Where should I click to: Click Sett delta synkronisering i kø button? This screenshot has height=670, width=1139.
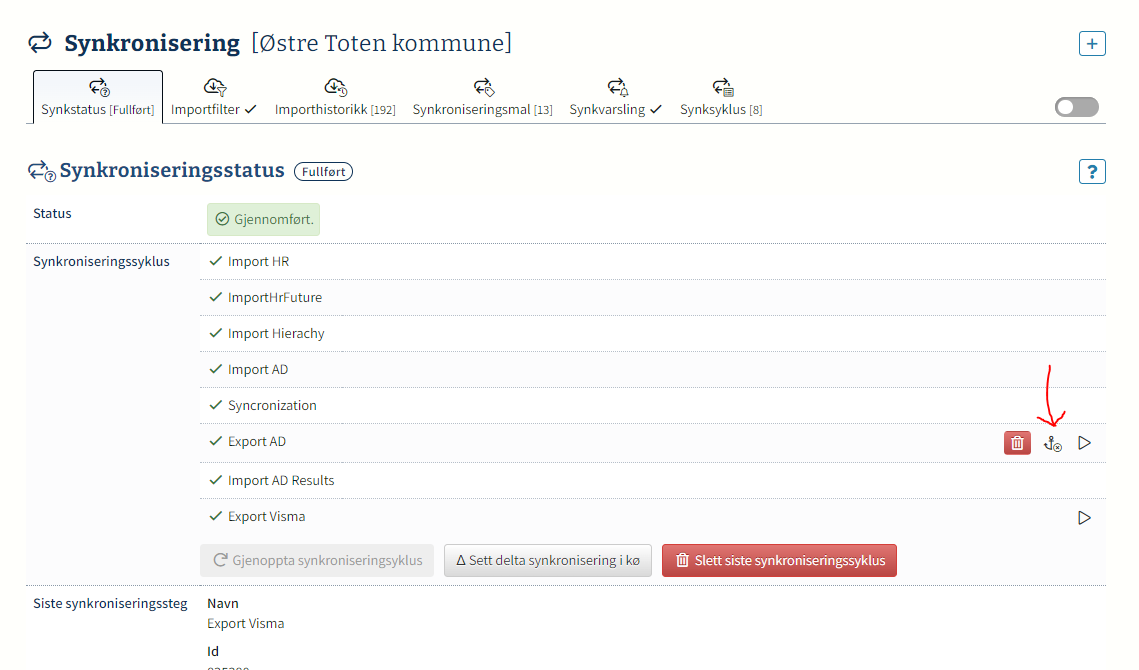coord(548,561)
